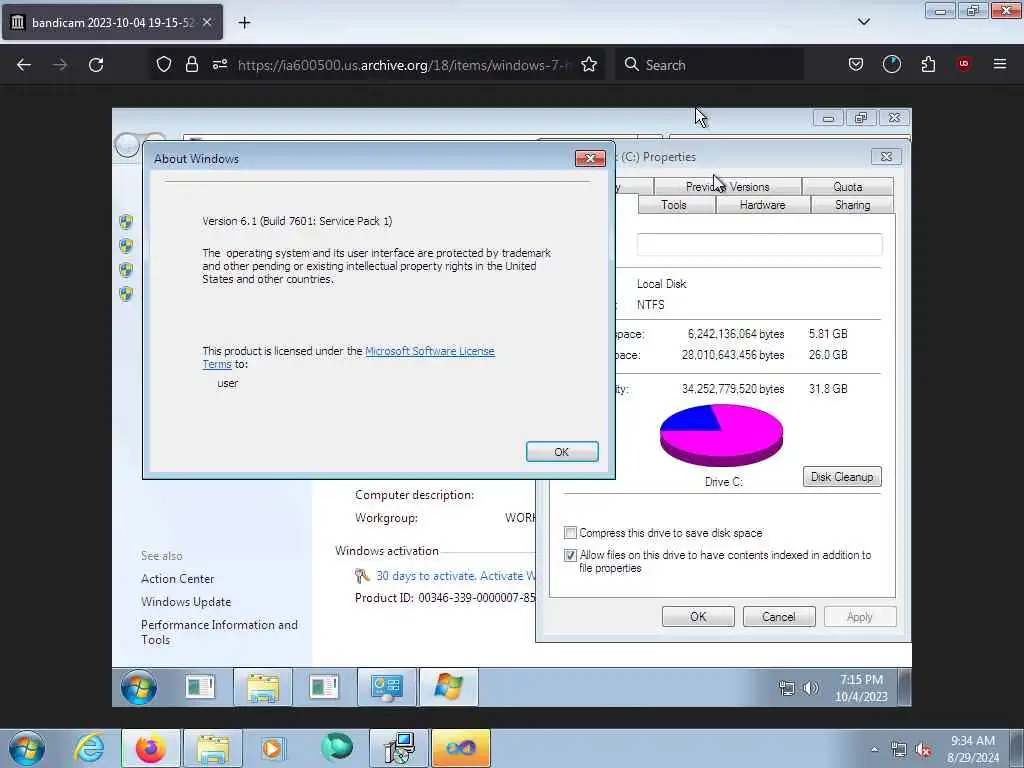Click the muted volume icon in host tray
1024x768 pixels.
tap(923, 750)
